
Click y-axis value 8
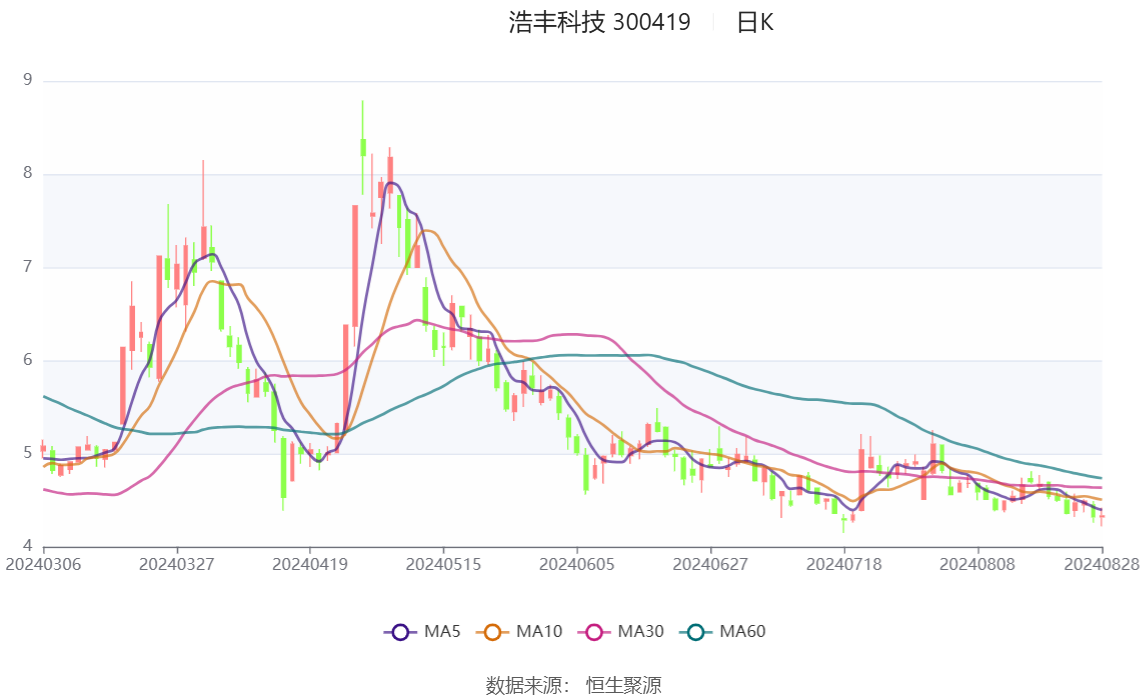click(x=28, y=173)
